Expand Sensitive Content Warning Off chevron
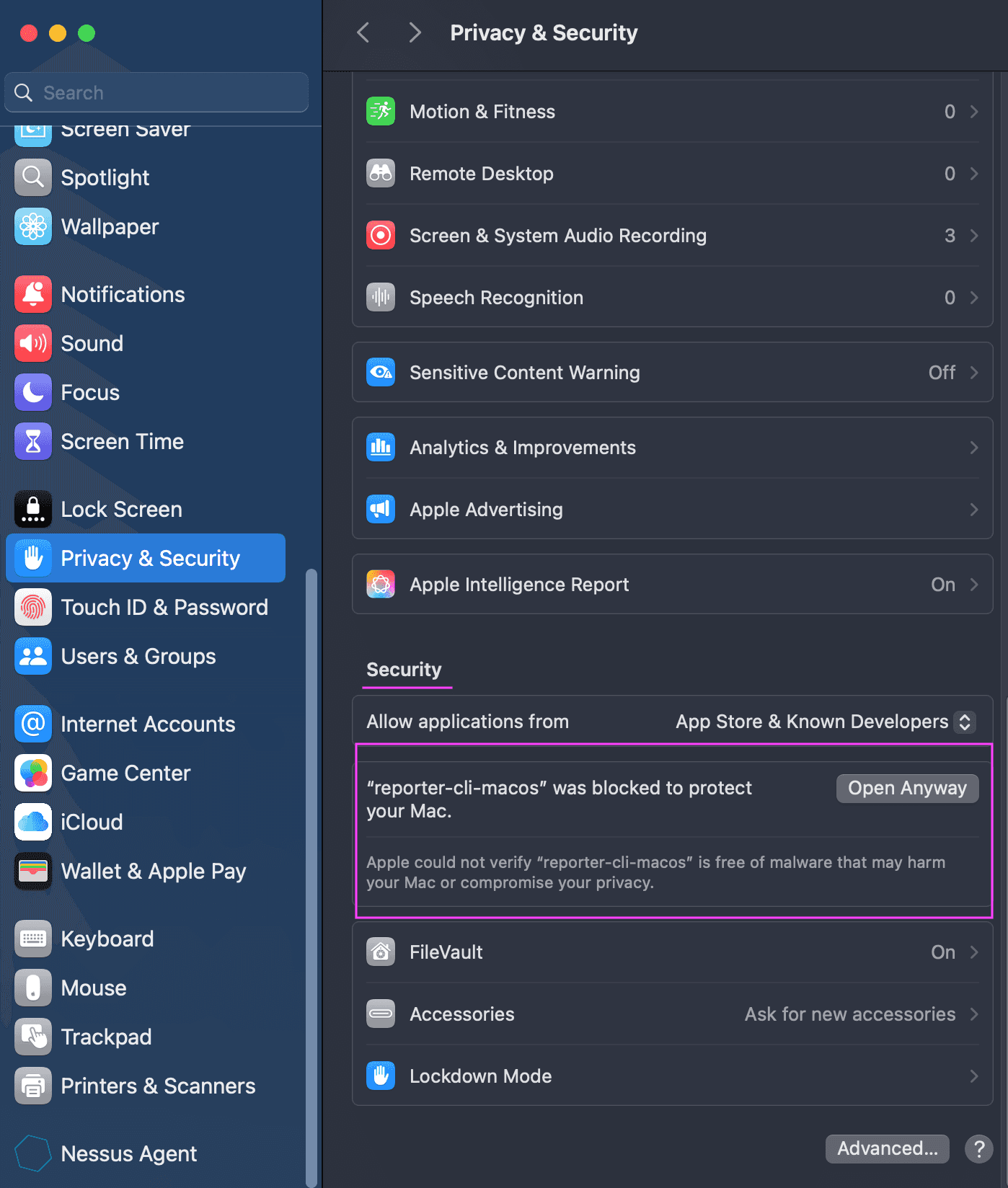Viewport: 1008px width, 1188px height. coord(973,373)
